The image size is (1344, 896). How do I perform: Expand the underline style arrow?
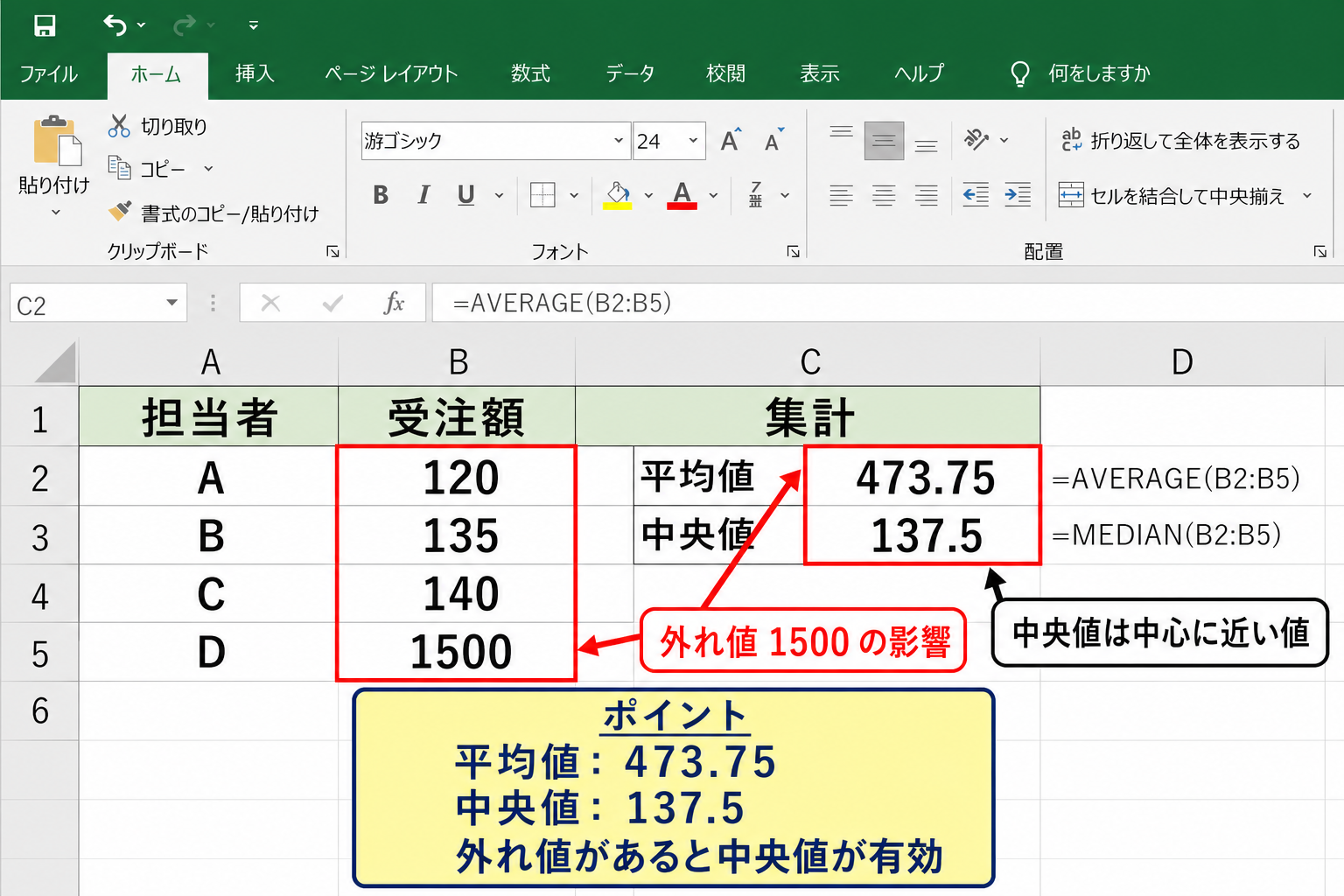[x=500, y=196]
